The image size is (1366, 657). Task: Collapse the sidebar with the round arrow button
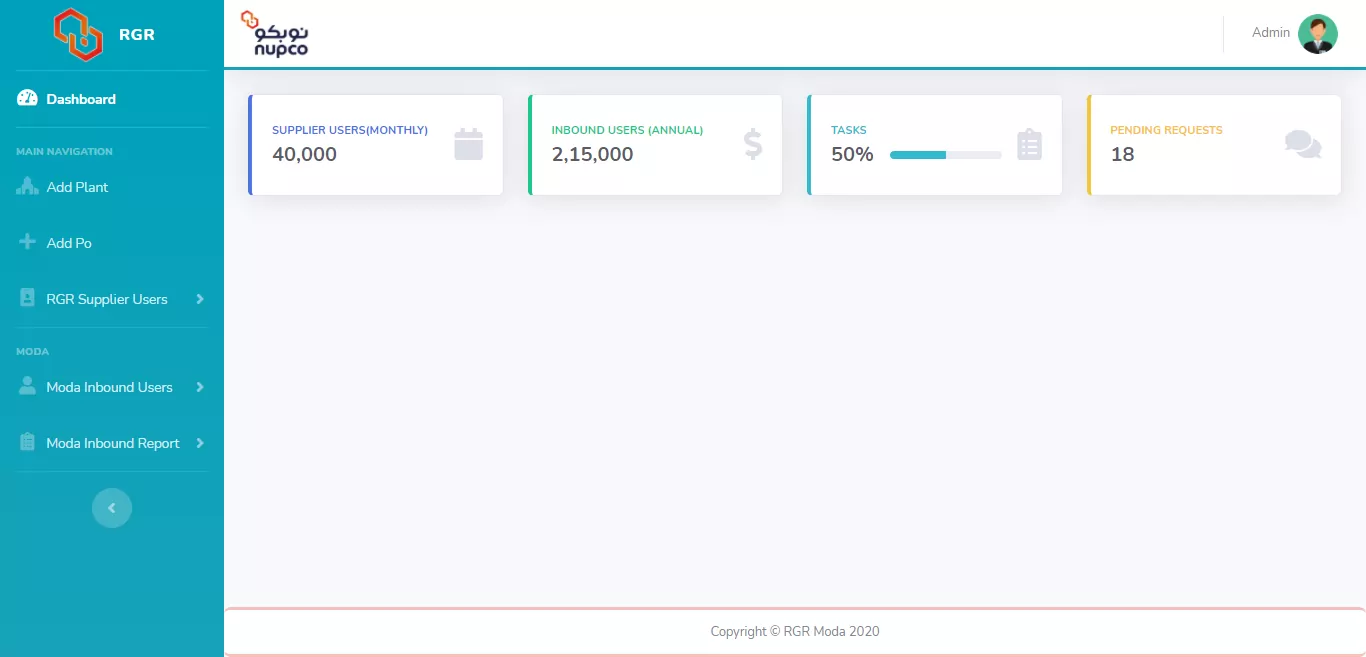click(x=112, y=508)
